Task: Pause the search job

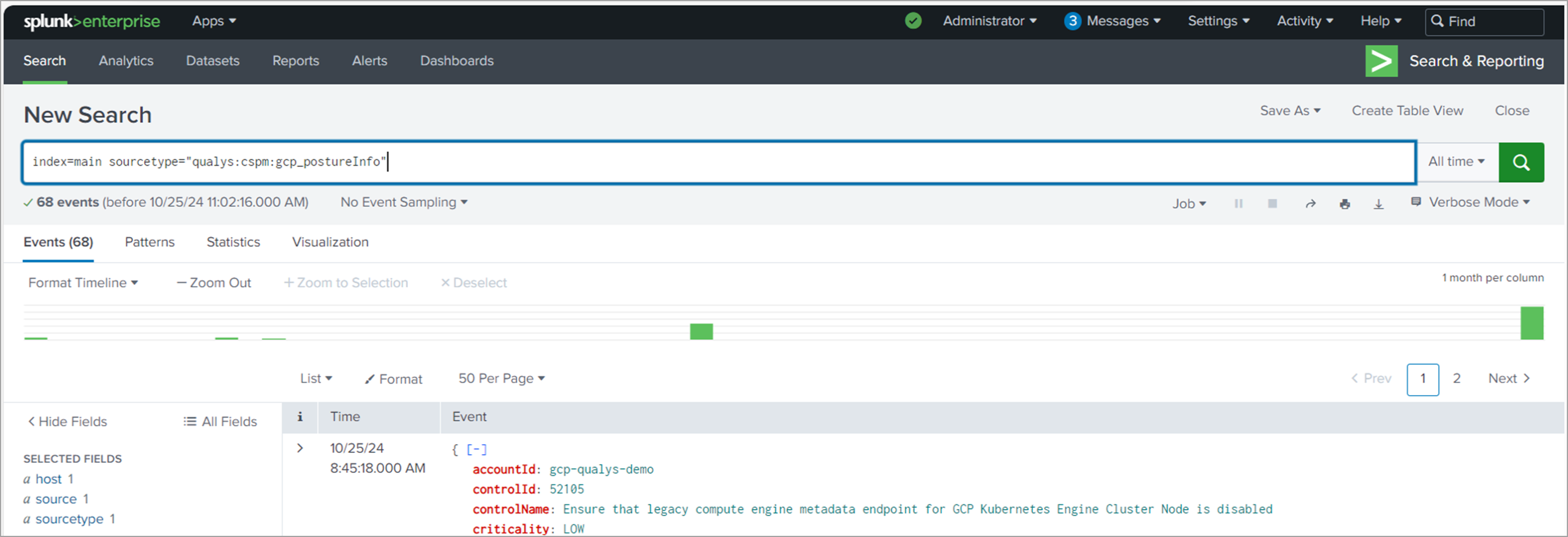Action: 1238,203
